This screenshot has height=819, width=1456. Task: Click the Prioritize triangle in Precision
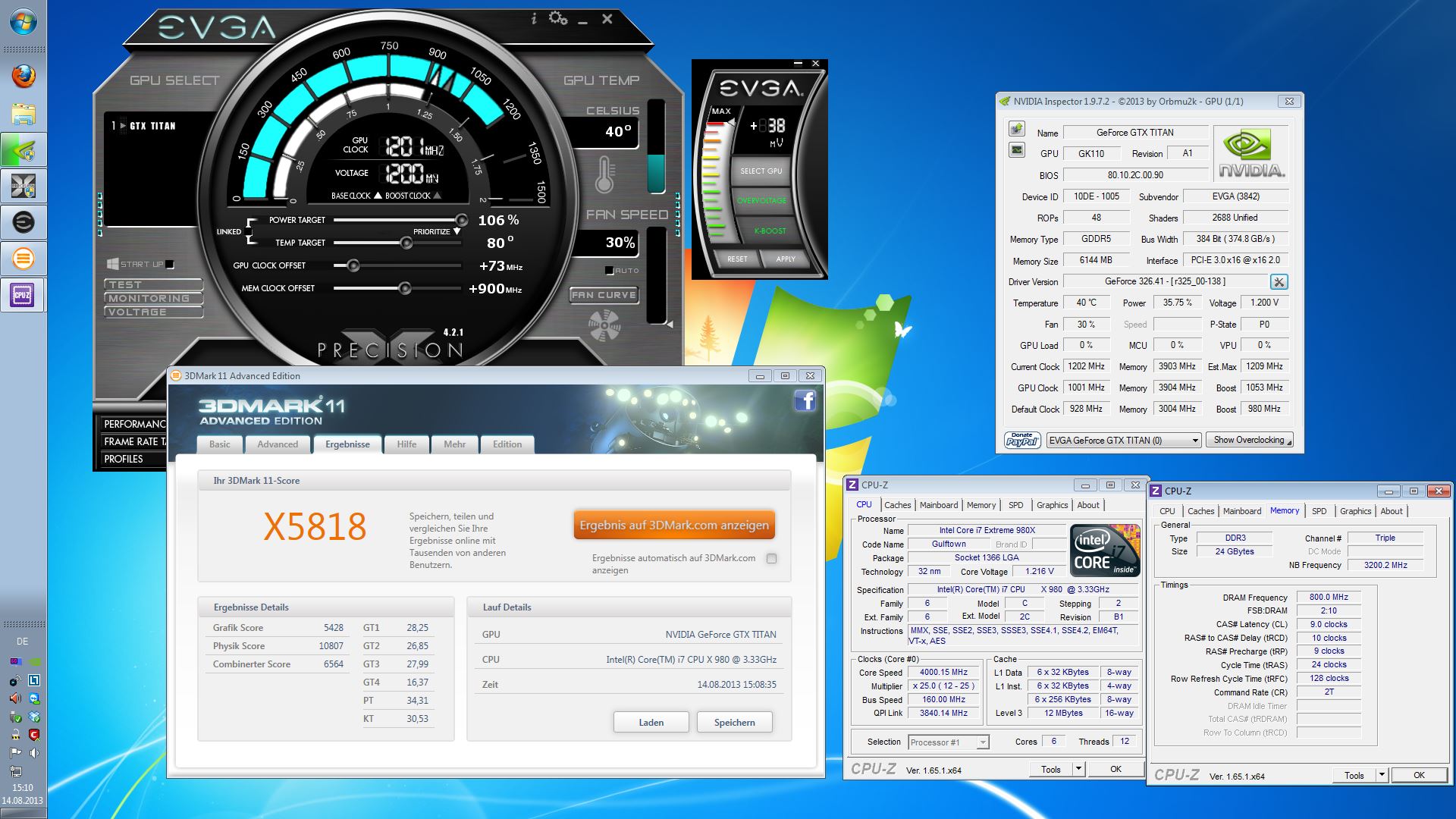[457, 232]
